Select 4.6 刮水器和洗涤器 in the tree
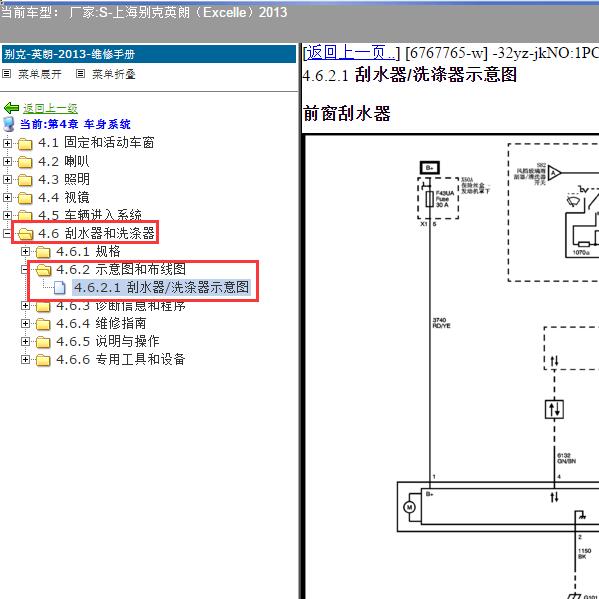This screenshot has width=599, height=599. tap(96, 233)
